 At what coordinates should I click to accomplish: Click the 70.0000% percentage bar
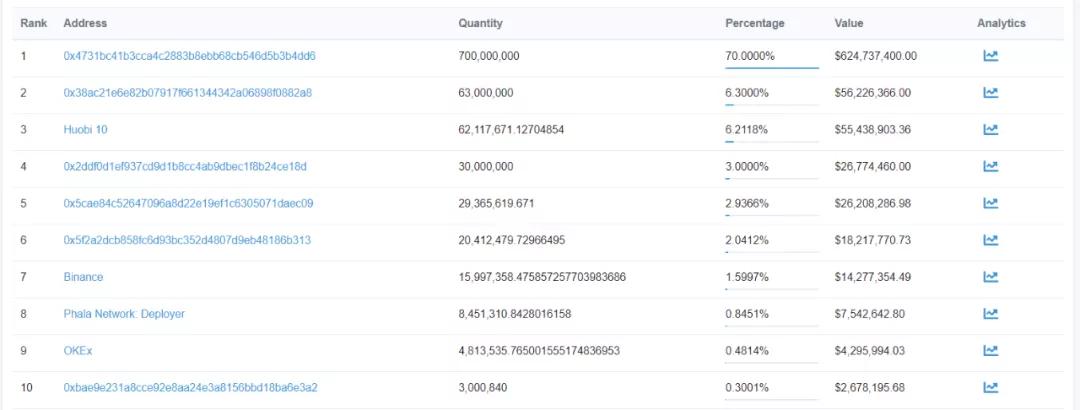[x=772, y=68]
